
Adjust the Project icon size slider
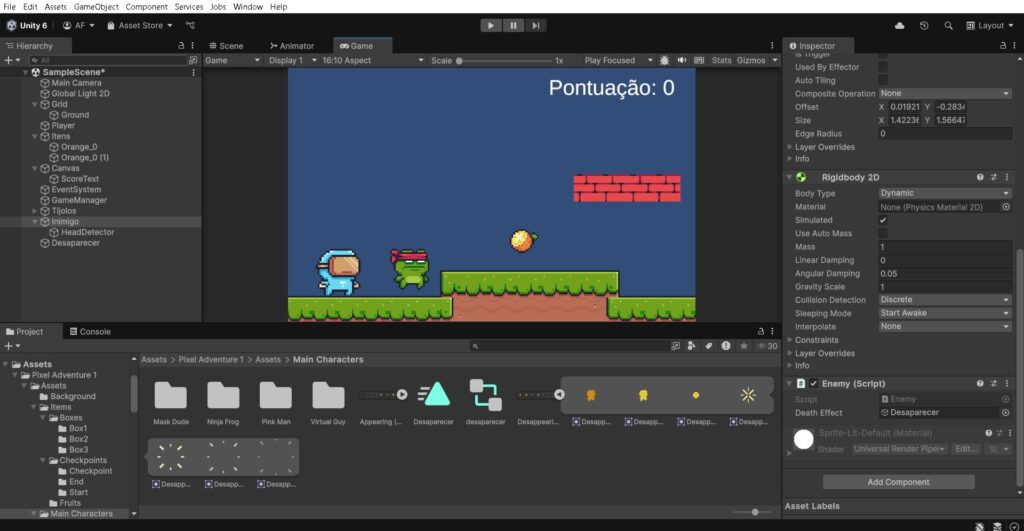pos(755,513)
